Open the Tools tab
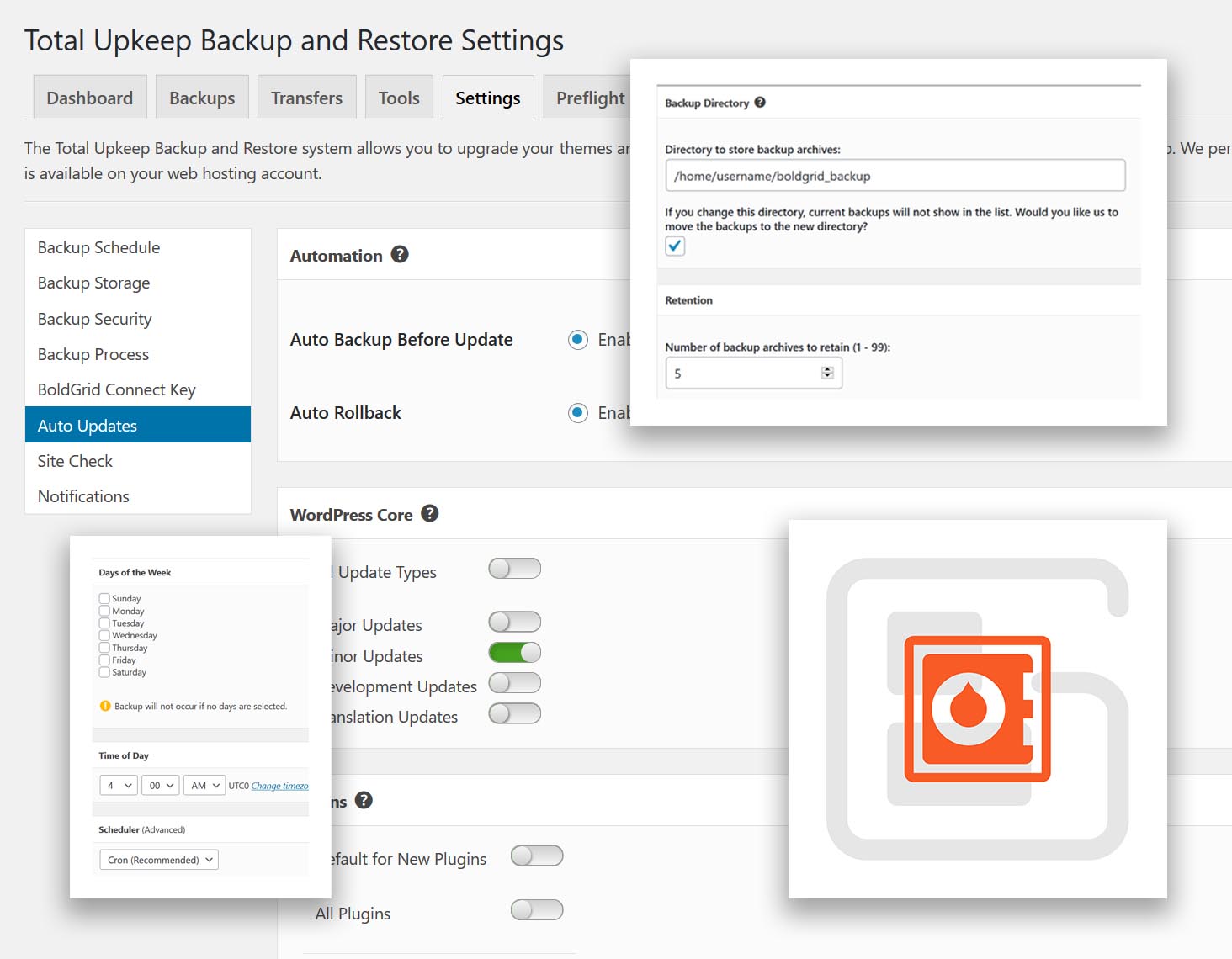 [399, 98]
